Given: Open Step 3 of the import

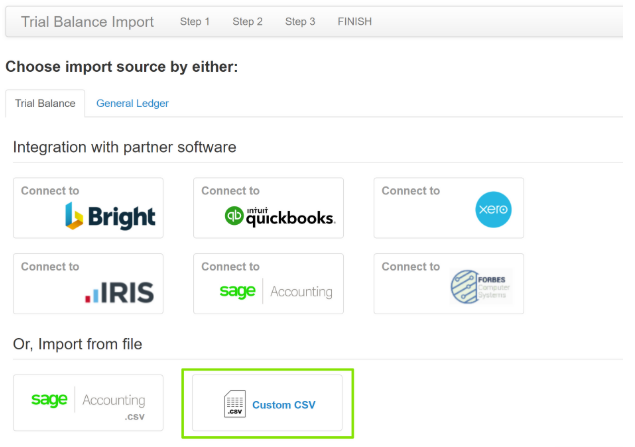Looking at the screenshot, I should [300, 22].
